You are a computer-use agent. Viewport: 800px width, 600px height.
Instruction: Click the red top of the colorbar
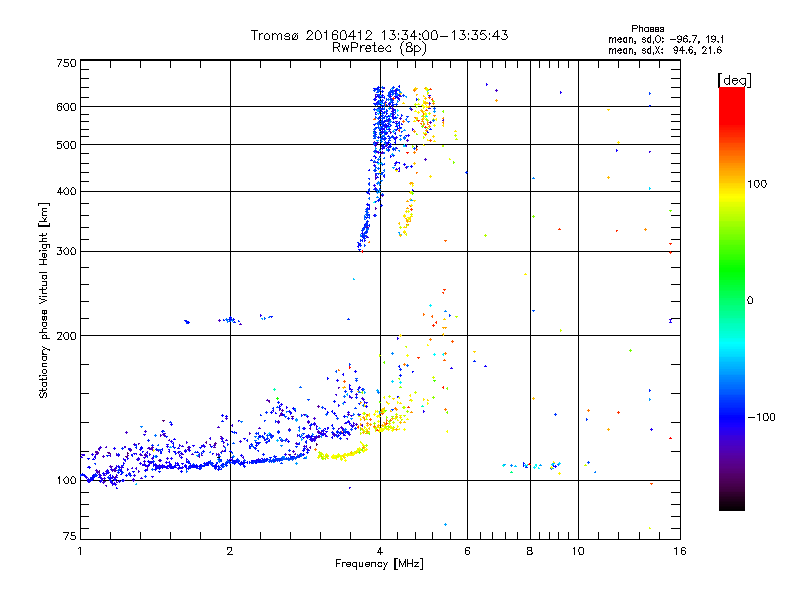[732, 93]
